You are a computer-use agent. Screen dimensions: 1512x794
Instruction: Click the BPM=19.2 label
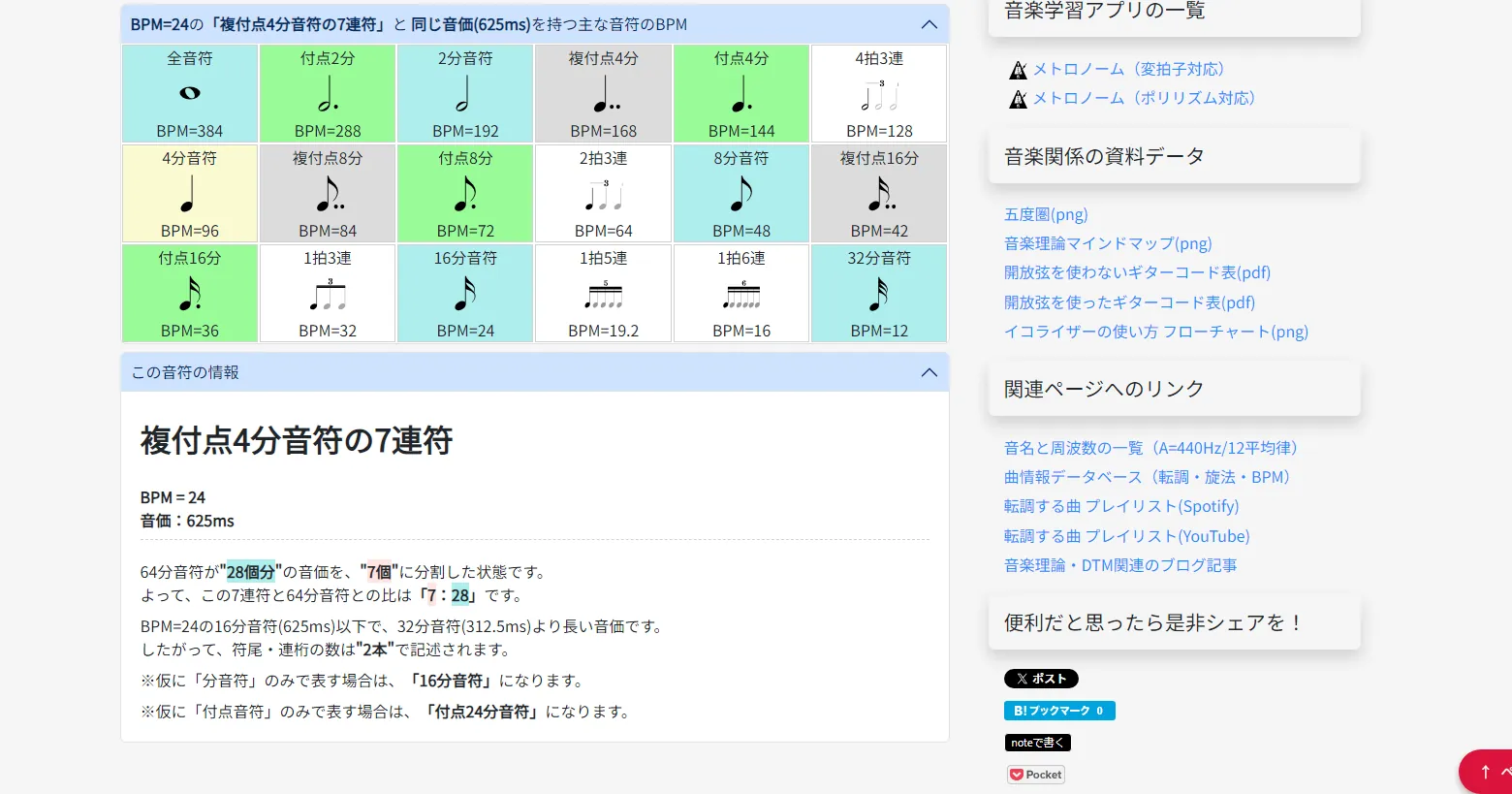[604, 331]
